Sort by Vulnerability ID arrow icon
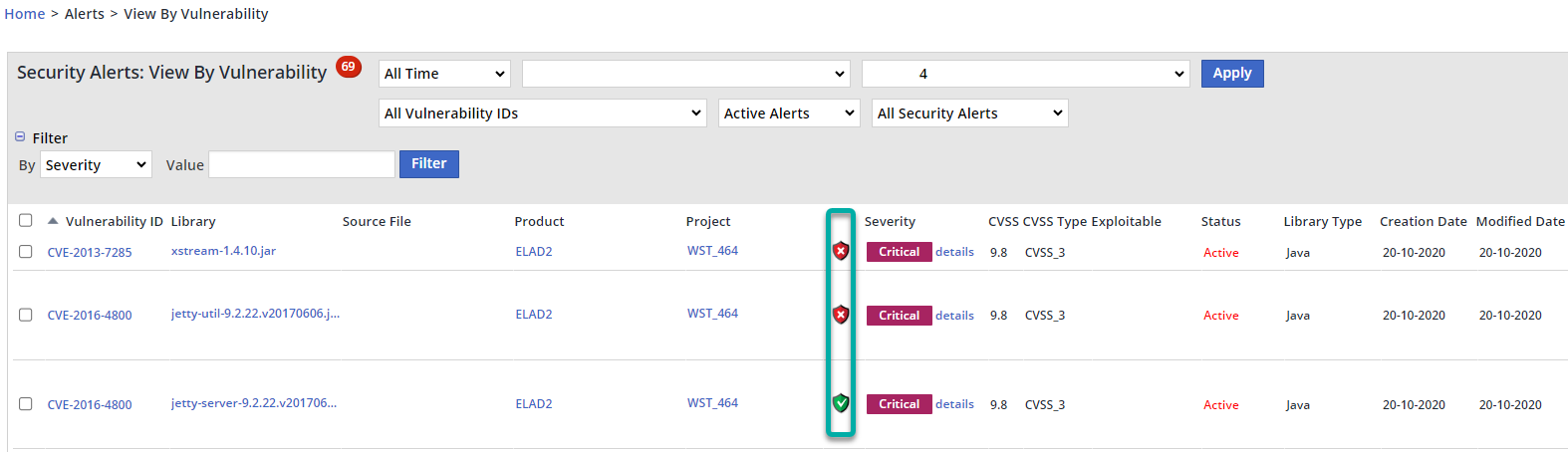The image size is (1568, 452). point(53,221)
